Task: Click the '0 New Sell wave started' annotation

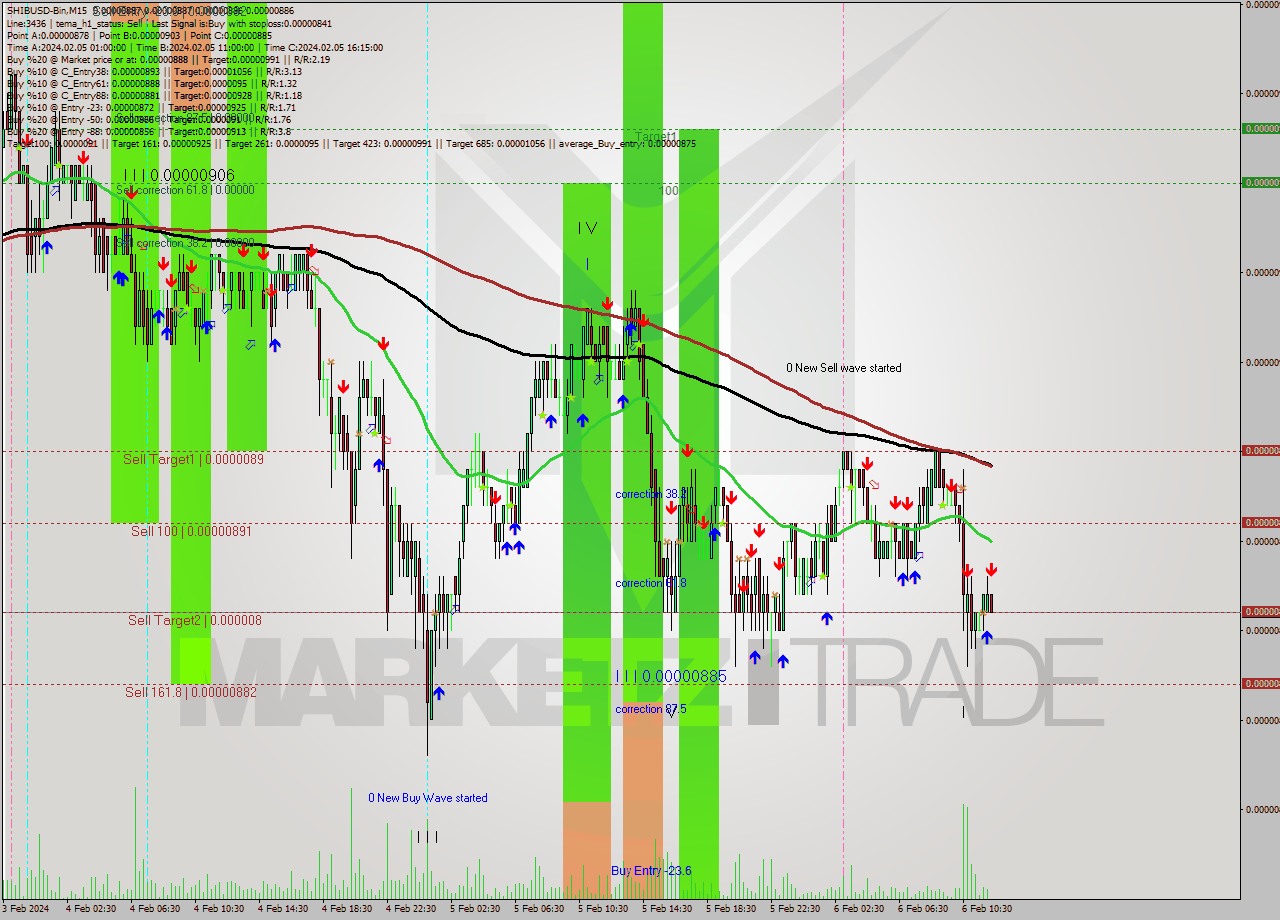Action: click(x=843, y=368)
